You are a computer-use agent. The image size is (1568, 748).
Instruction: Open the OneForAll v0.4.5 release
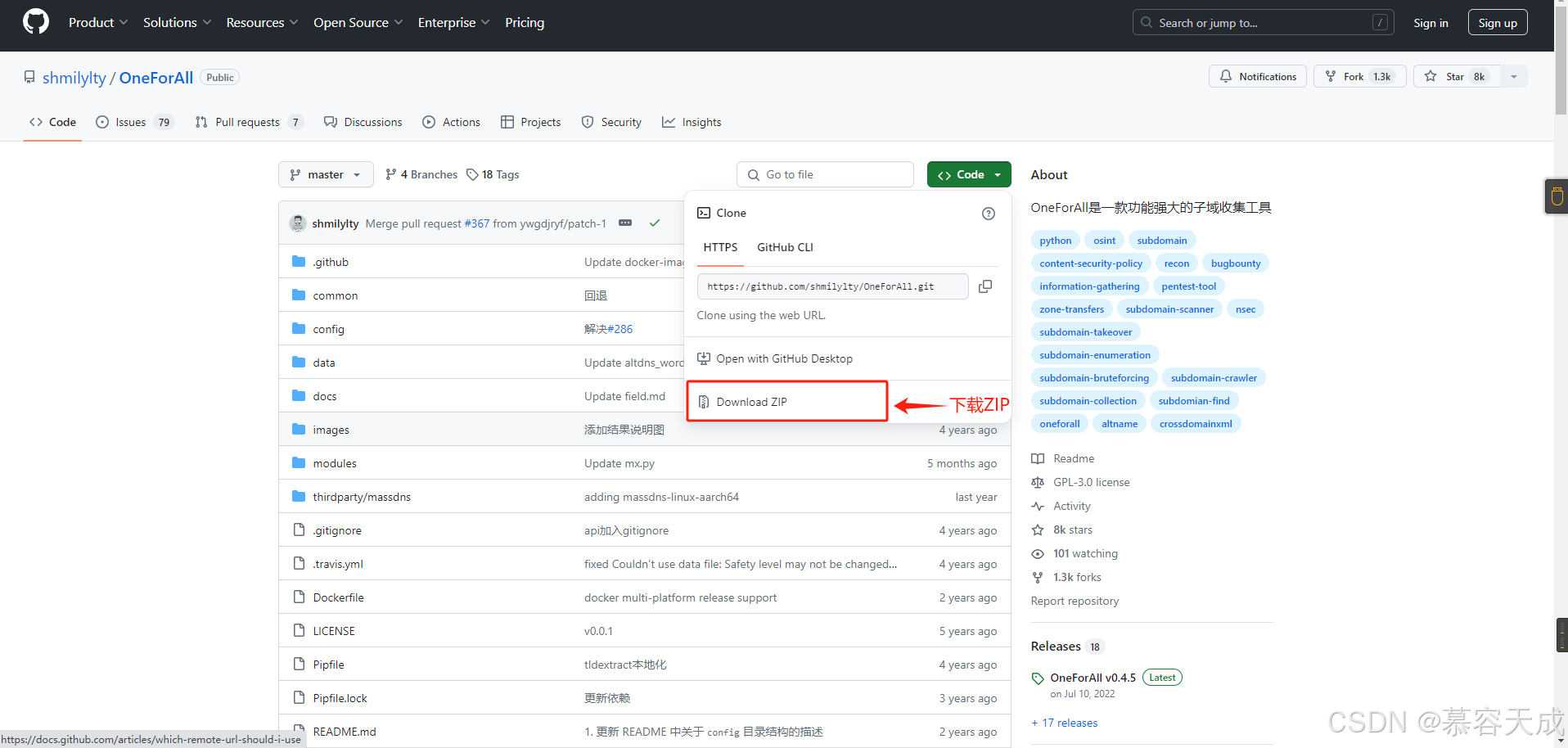click(x=1093, y=678)
